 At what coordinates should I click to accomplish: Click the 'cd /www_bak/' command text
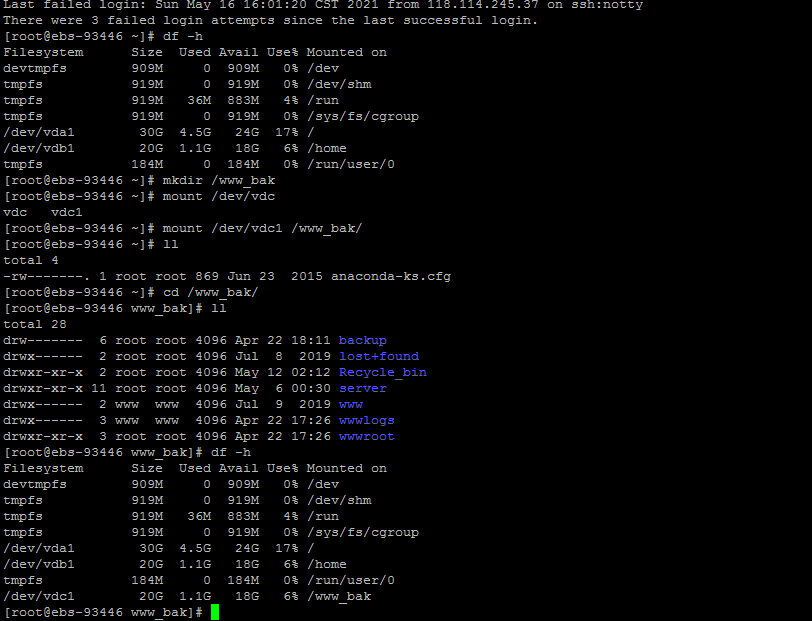(202, 292)
